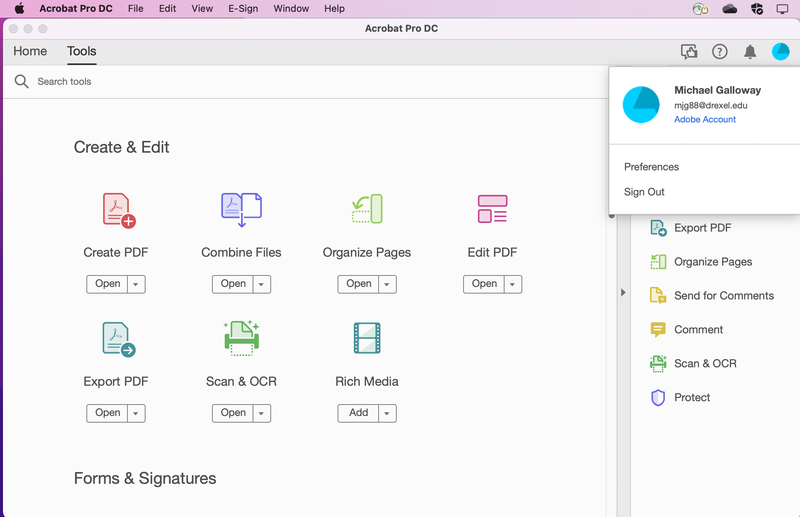
Task: Open the notifications bell
Action: click(x=749, y=52)
